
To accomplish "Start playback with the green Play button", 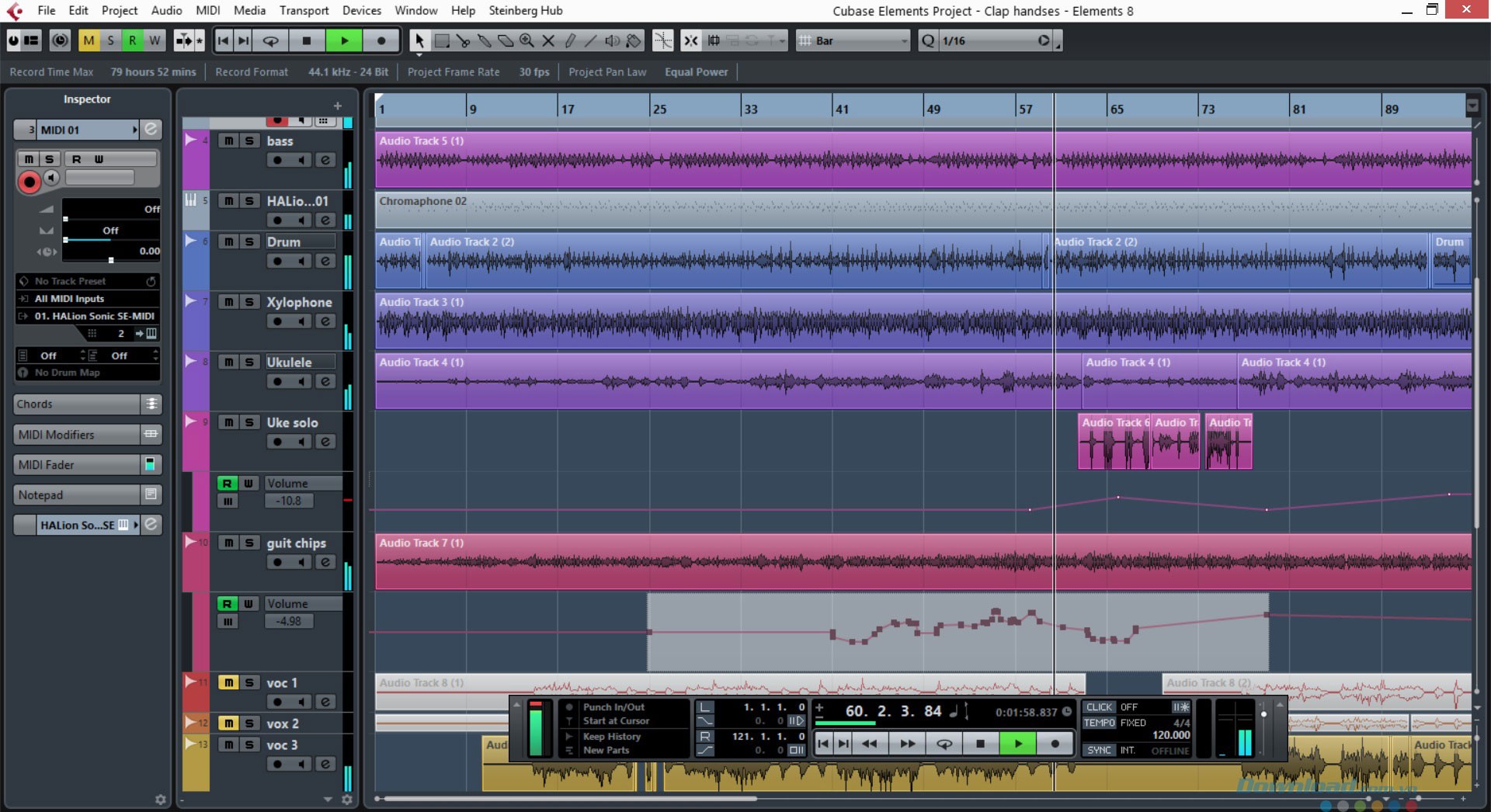I will pos(1017,743).
